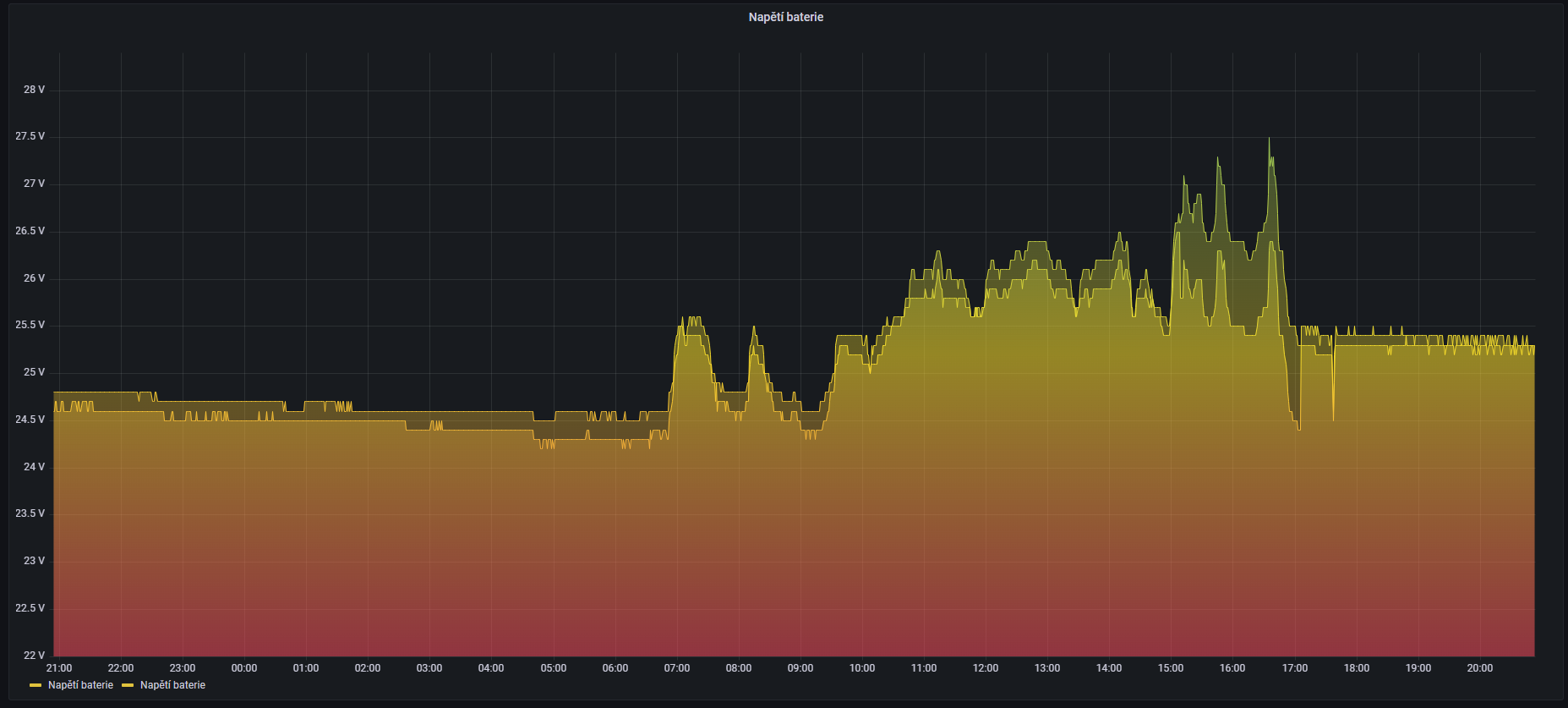Open the "Napětí baterie" panel title menu
Image resolution: width=1568 pixels, height=708 pixels.
click(x=785, y=17)
